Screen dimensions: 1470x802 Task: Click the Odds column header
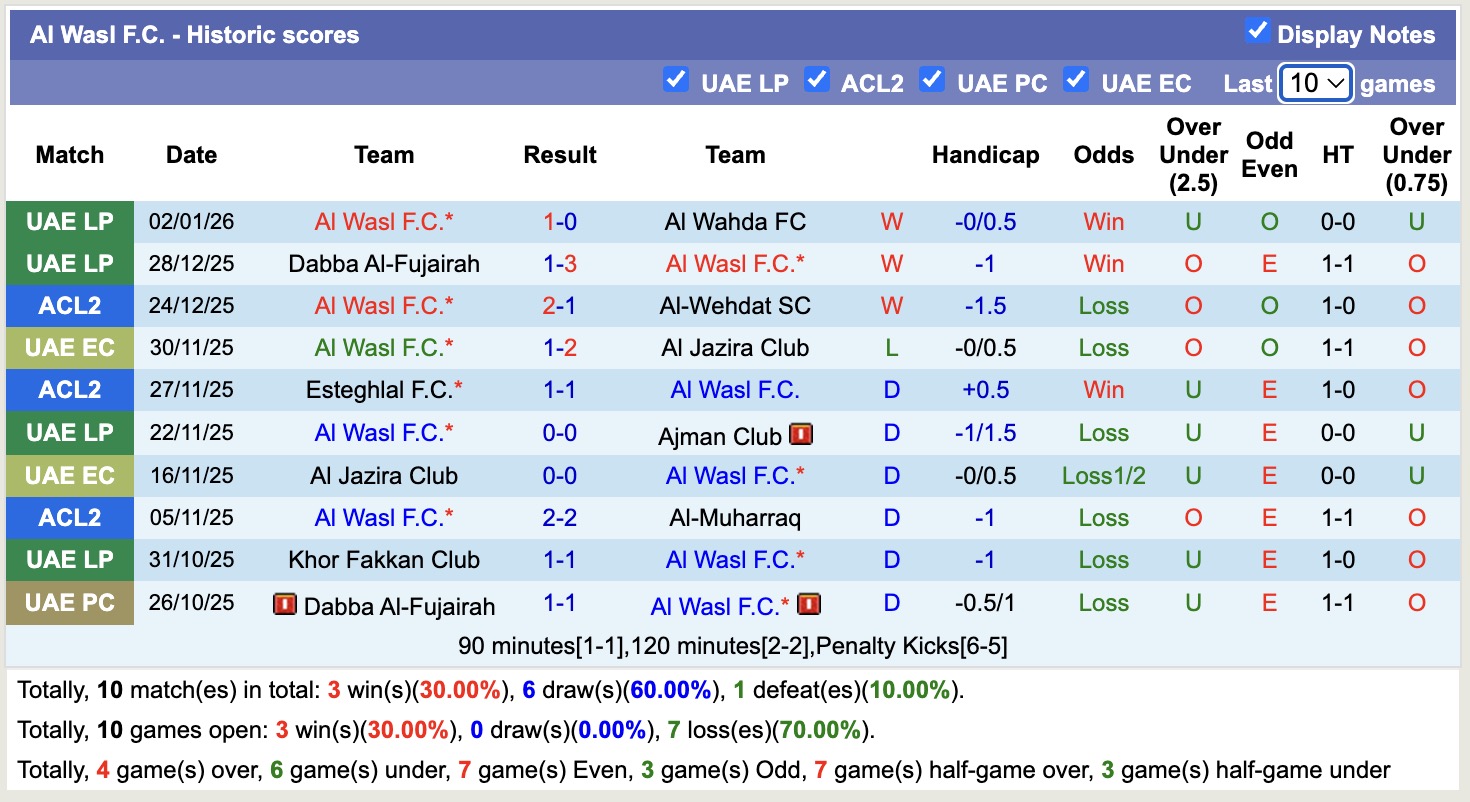[1103, 155]
